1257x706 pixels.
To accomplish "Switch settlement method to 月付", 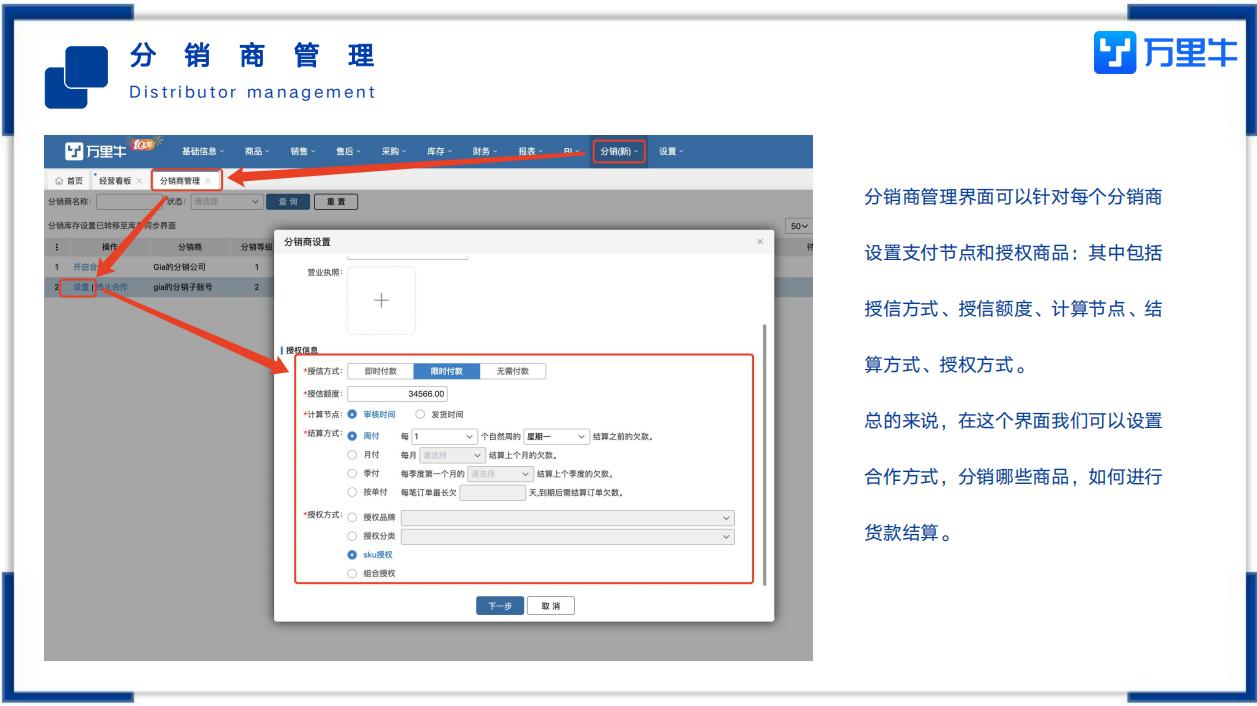I will click(x=352, y=455).
